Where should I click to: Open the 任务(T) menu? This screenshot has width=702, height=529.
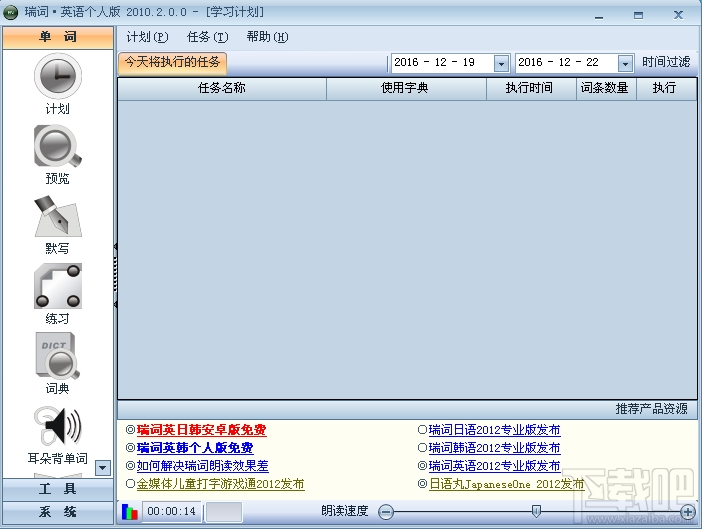(207, 37)
